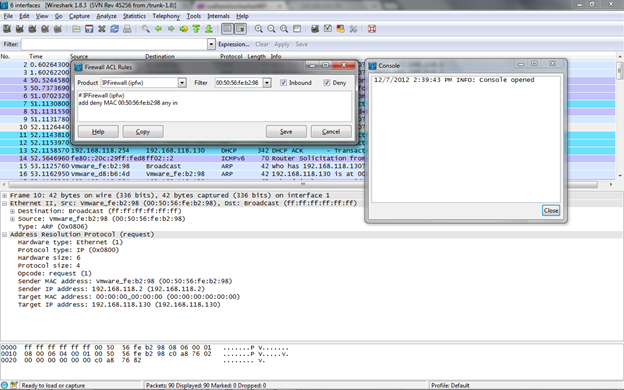
Task: Select Sender IP address 192.168.118.2 line
Action: (x=111, y=289)
